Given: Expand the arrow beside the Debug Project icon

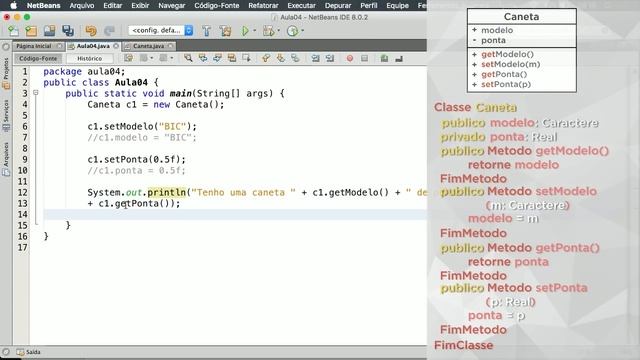Looking at the screenshot, I should point(279,31).
